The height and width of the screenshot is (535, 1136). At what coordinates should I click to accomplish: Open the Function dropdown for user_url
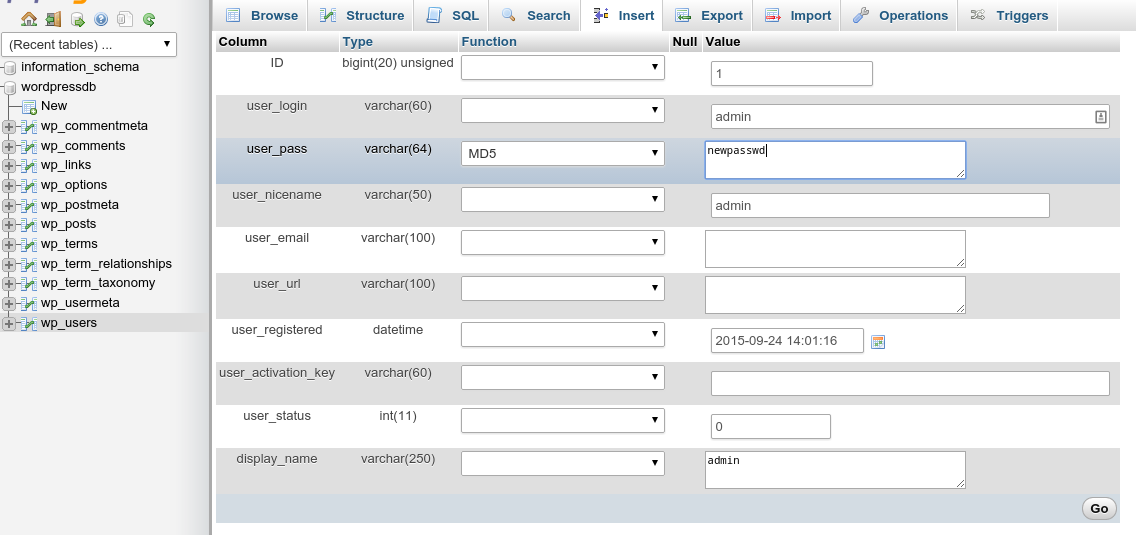pos(563,289)
